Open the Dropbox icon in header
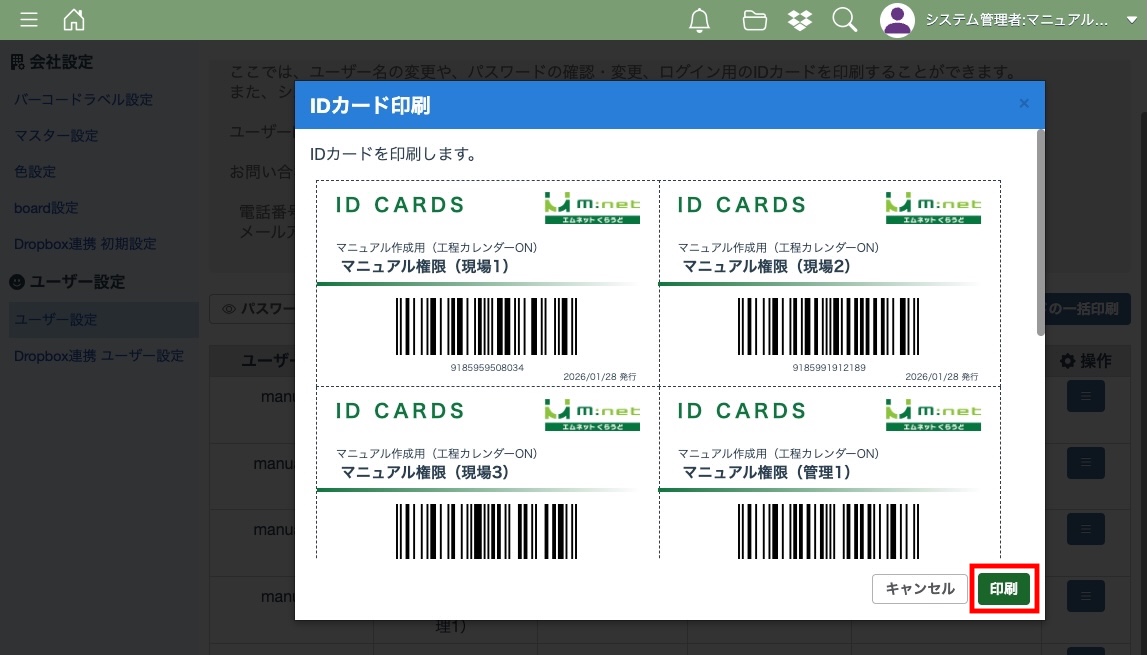The height and width of the screenshot is (655, 1147). coord(800,20)
